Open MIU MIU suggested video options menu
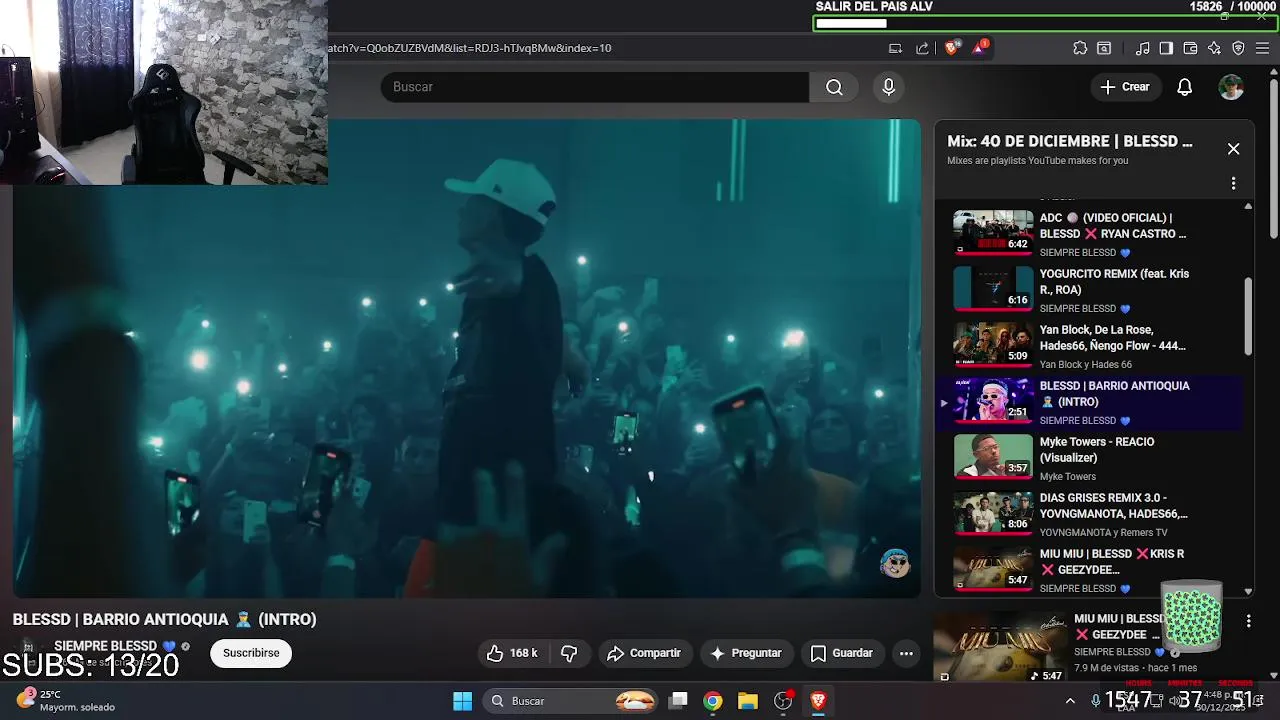The image size is (1280, 720). pyautogui.click(x=1248, y=621)
